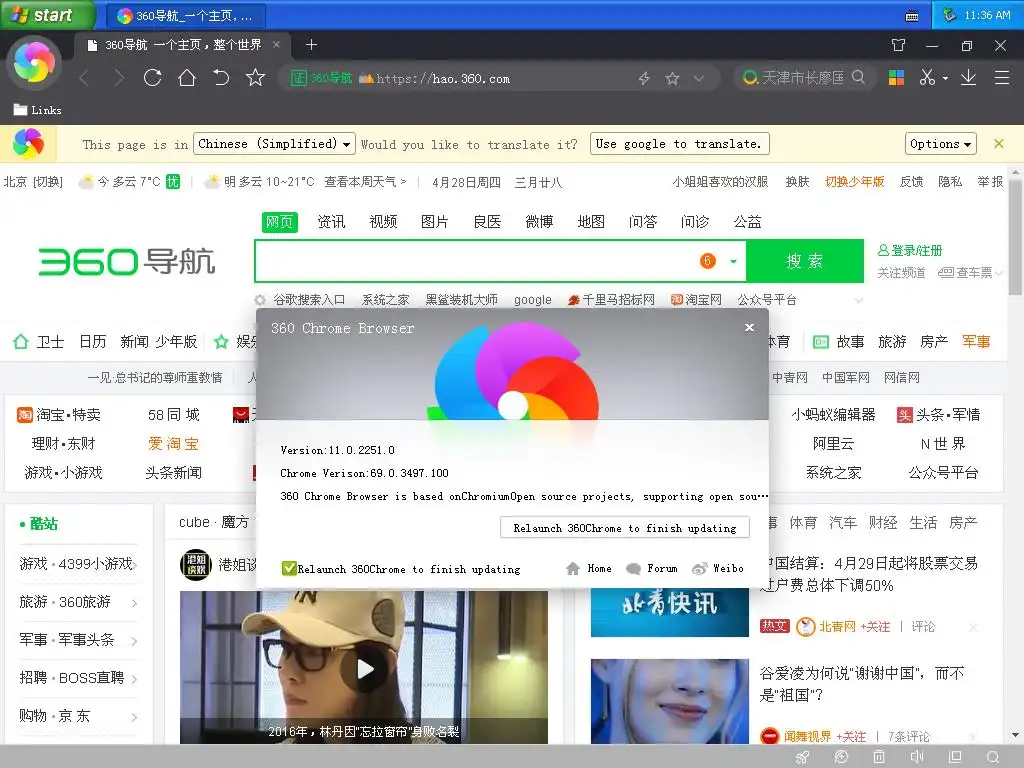1024x768 pixels.
Task: Open the 淘宝·特卖 site link
Action: (x=59, y=415)
